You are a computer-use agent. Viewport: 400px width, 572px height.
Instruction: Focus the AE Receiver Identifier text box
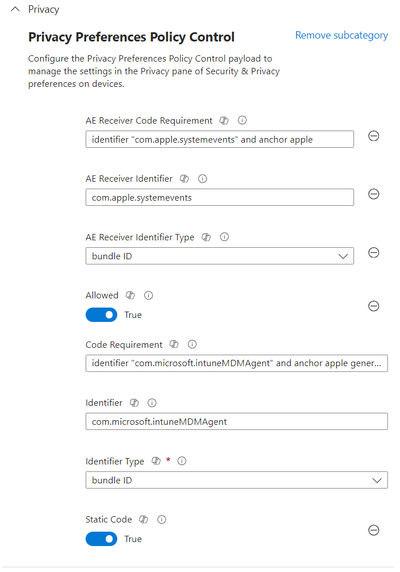(220, 197)
